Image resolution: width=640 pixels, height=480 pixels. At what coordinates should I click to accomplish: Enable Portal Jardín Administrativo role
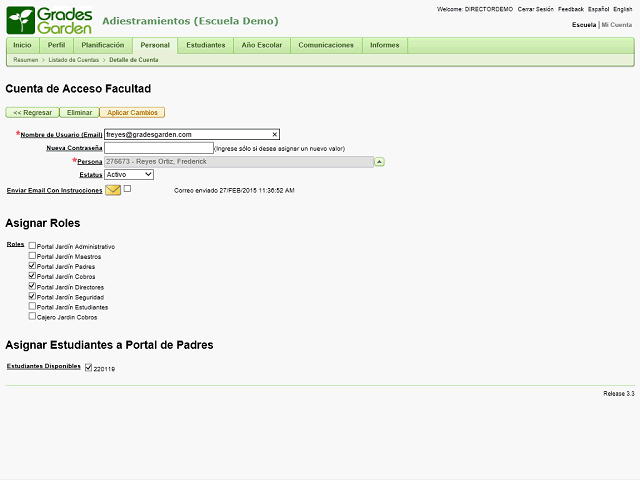33,246
